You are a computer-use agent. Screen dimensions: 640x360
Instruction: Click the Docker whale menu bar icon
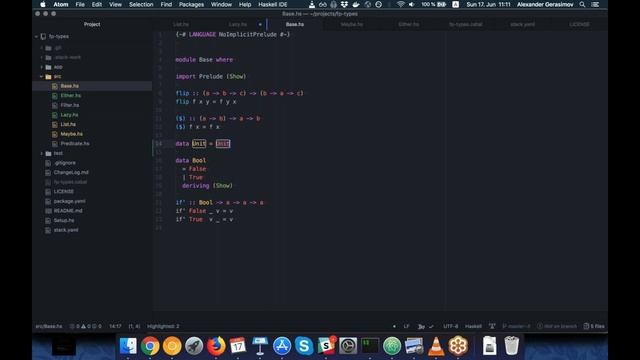[356, 4]
